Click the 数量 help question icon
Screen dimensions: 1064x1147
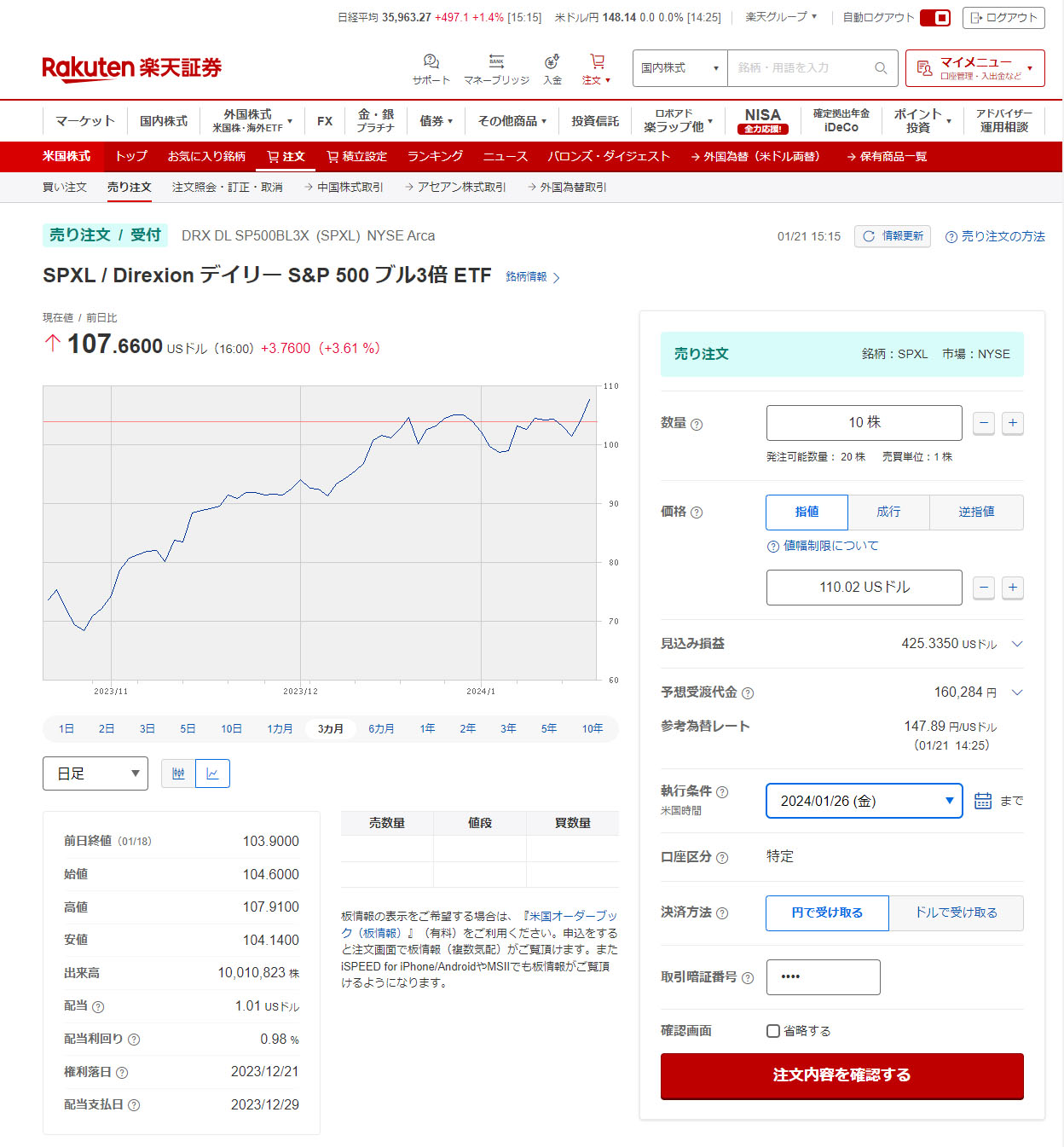697,425
